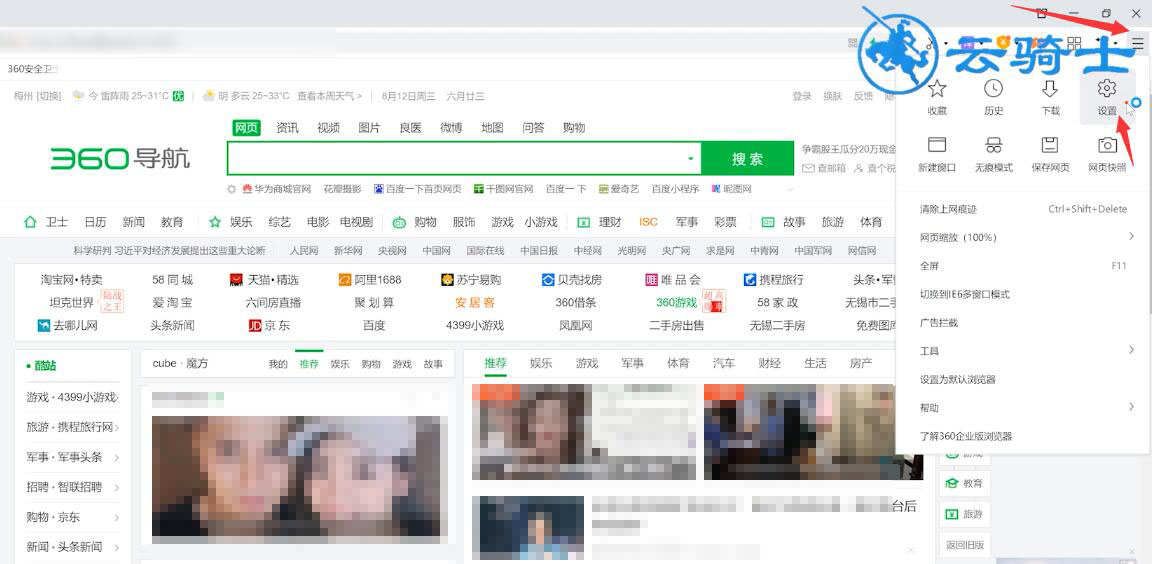1152x564 pixels.
Task: Open the 淘宝网·特卖 link
Action: 71,280
